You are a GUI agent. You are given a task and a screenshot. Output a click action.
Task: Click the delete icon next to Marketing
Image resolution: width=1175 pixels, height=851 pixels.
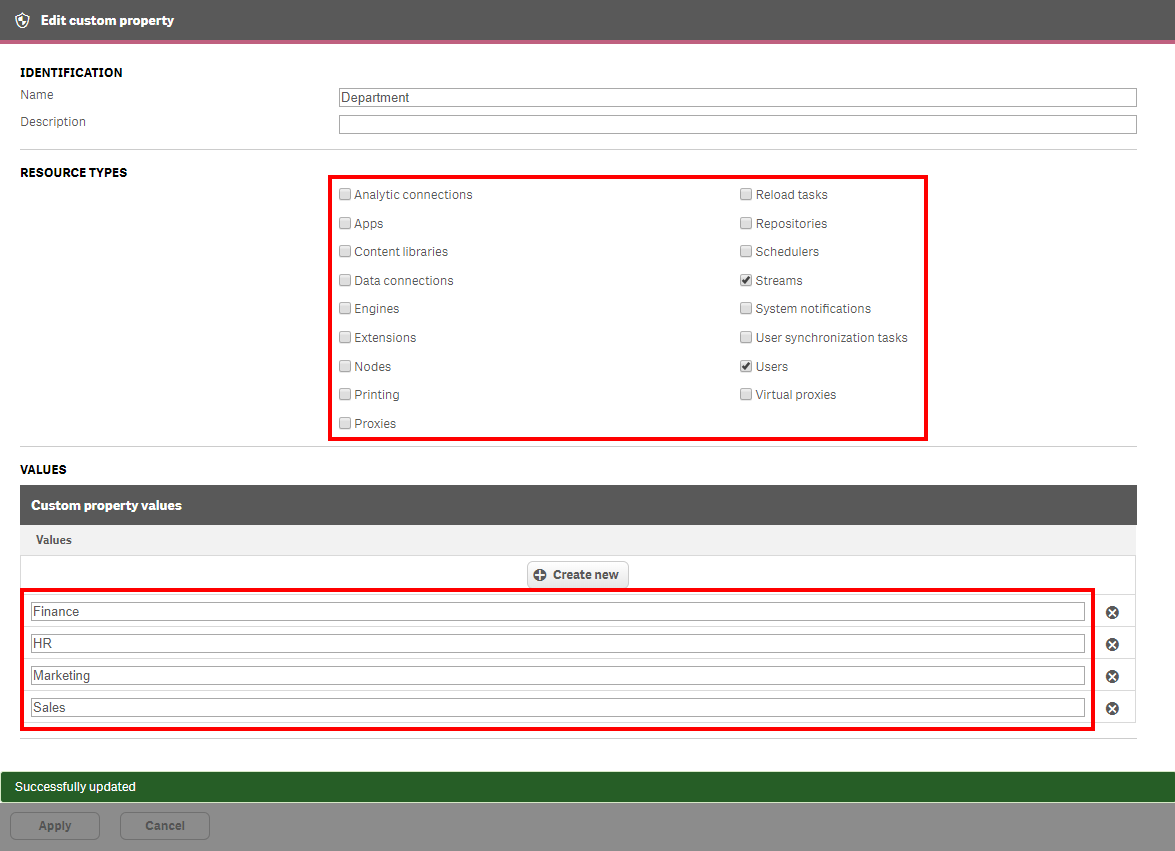(1112, 675)
